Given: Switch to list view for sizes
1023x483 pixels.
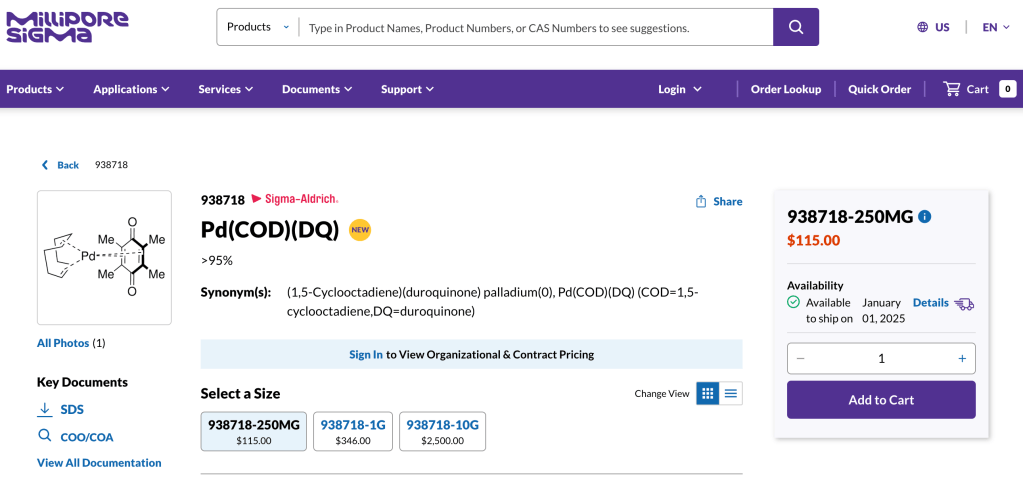Looking at the screenshot, I should point(731,393).
